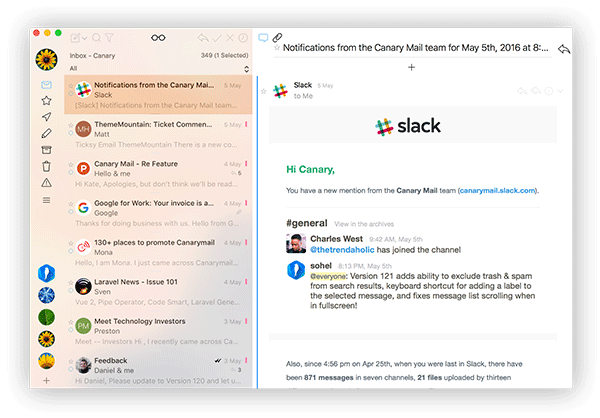The width and height of the screenshot is (600, 418).
Task: Click Charles West's profile photo
Action: (x=296, y=243)
